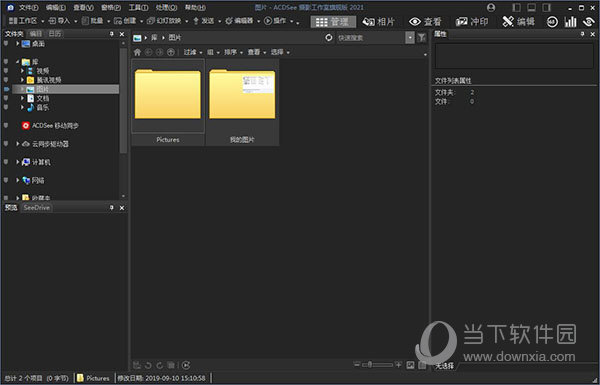Select the Pictures folder thumbnail
Screen dimensions: 600x385
168,101
